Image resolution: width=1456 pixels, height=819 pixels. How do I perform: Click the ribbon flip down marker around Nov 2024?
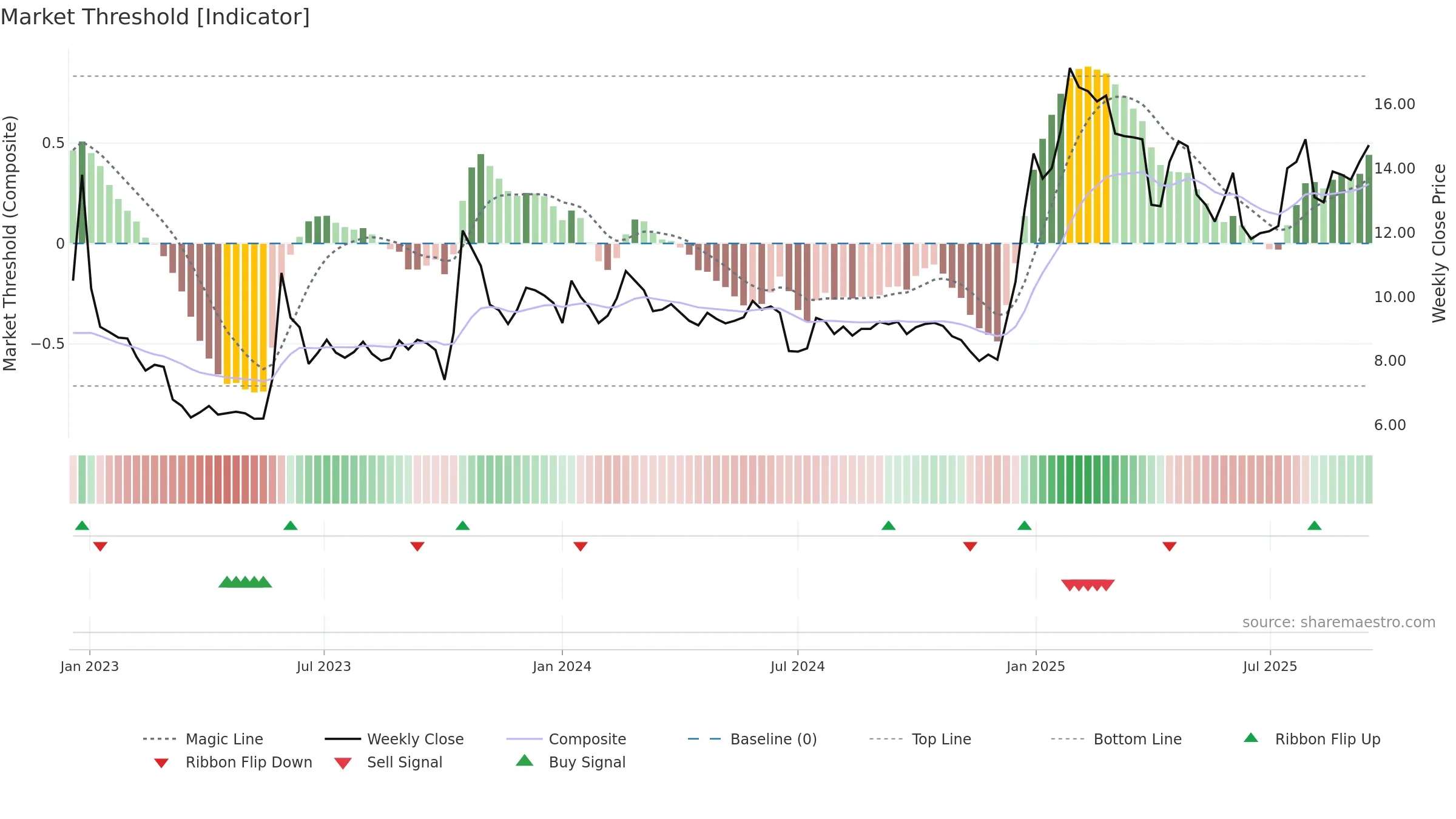coord(970,547)
